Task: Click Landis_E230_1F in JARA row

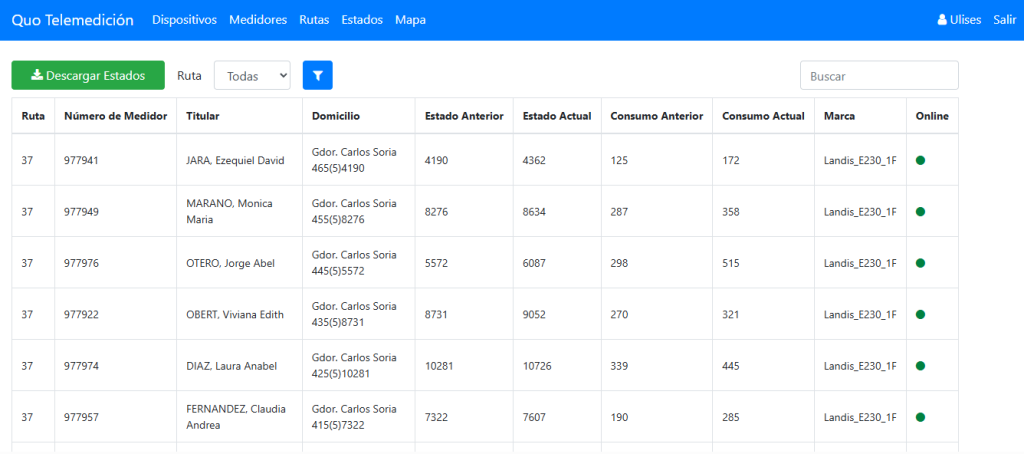Action: coord(860,160)
